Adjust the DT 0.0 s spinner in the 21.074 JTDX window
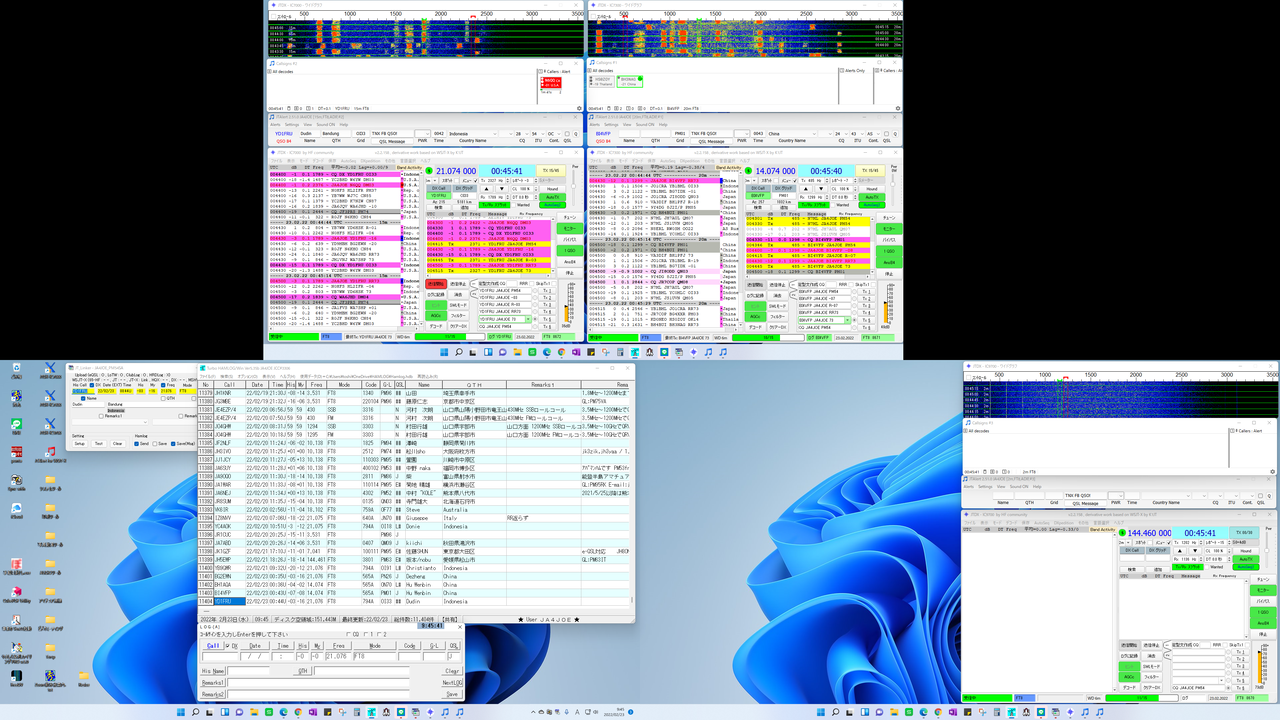 pos(524,197)
